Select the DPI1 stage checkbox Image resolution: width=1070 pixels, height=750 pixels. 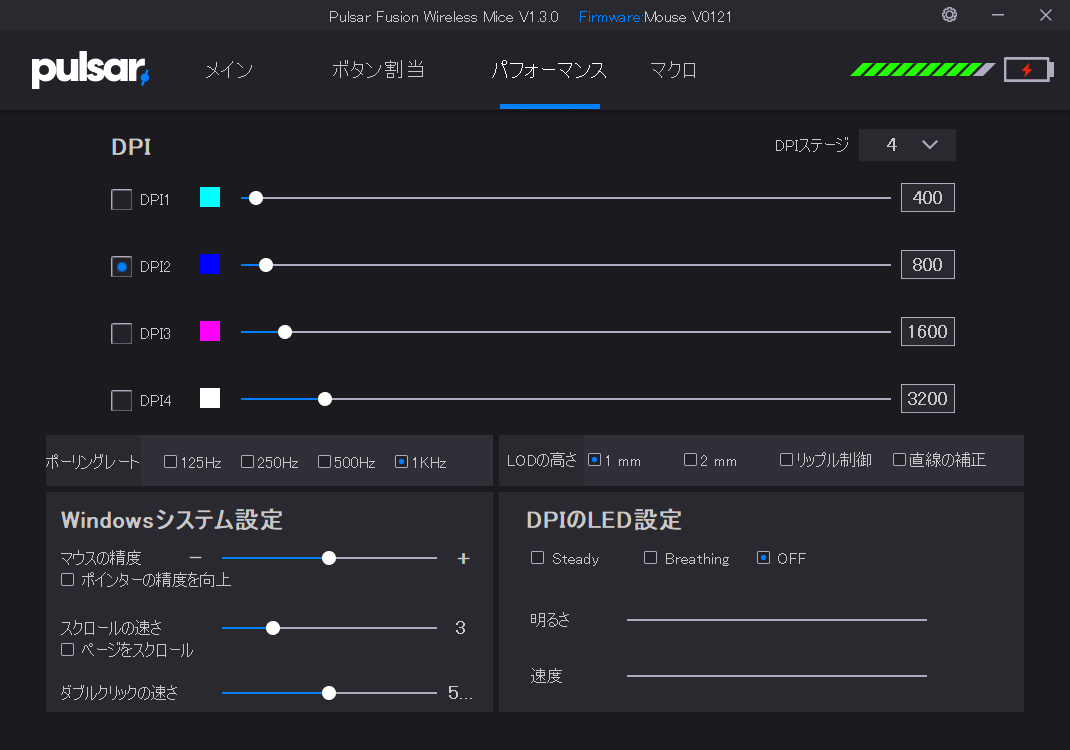point(121,200)
